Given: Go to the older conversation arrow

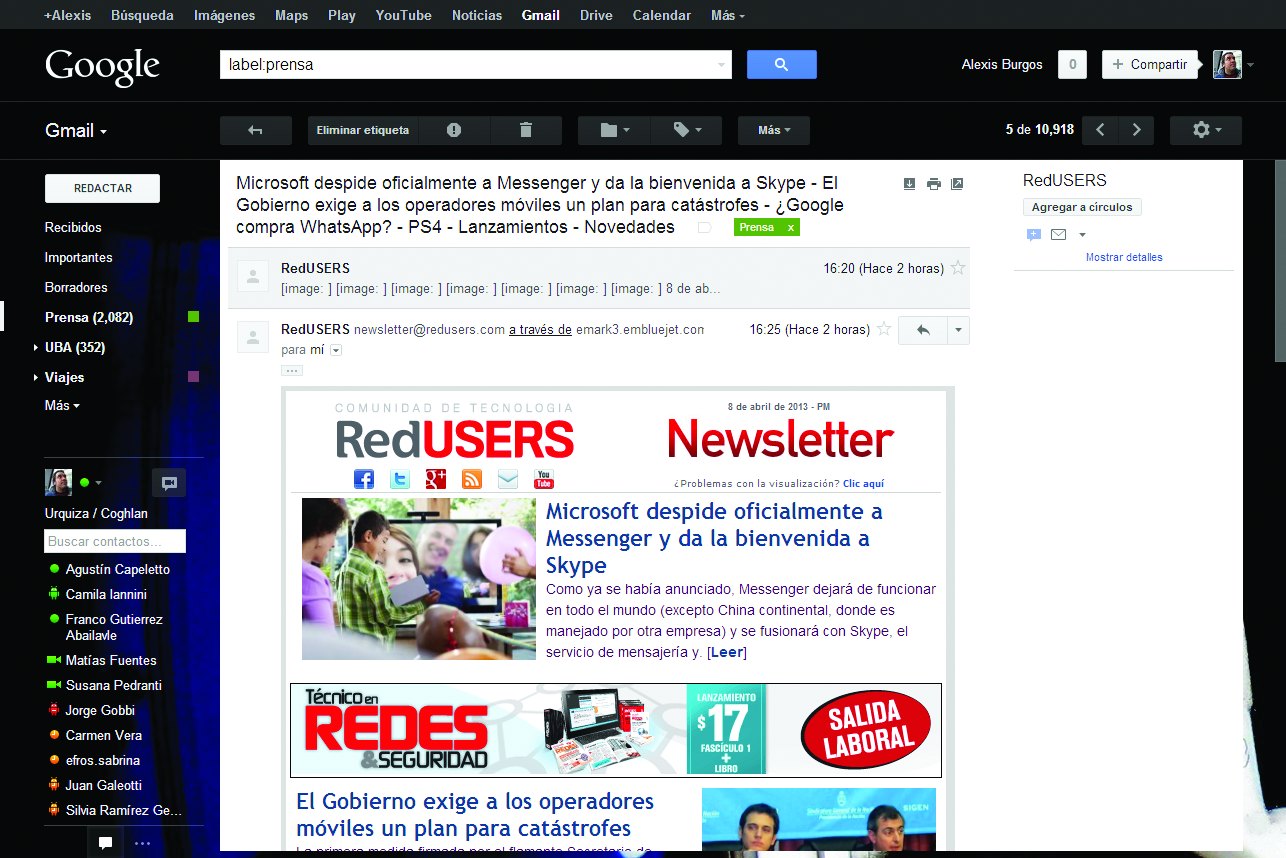Looking at the screenshot, I should (x=1136, y=130).
